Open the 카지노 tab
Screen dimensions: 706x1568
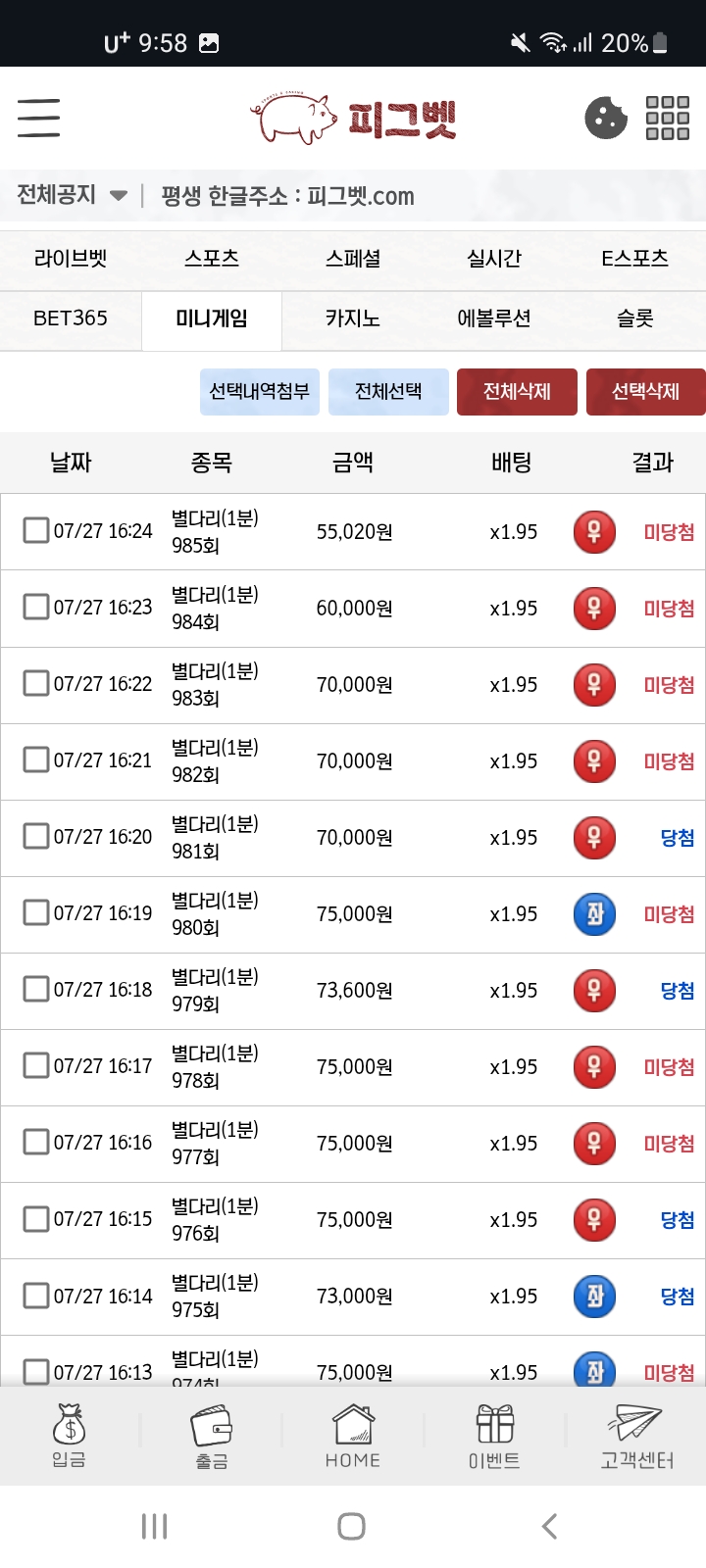pos(353,318)
